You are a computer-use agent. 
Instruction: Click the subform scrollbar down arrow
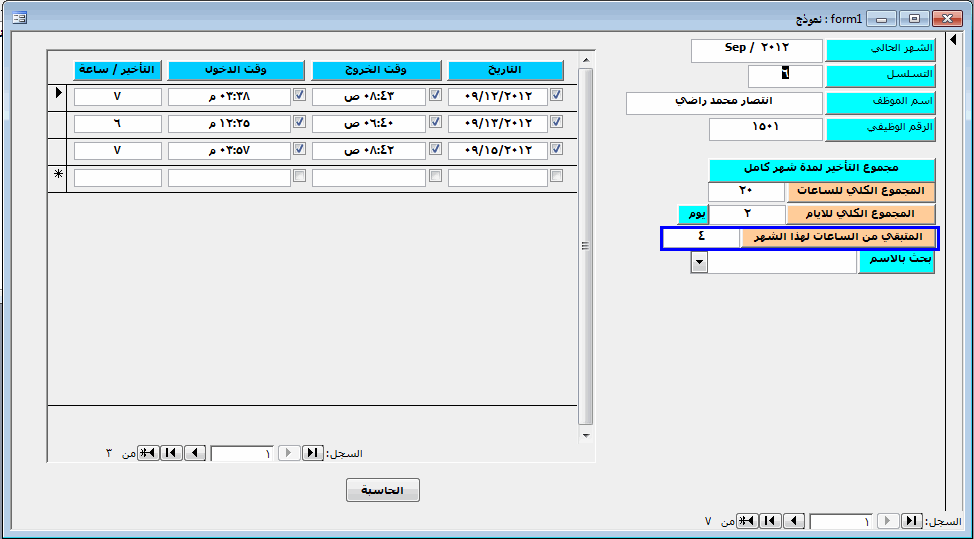point(586,435)
